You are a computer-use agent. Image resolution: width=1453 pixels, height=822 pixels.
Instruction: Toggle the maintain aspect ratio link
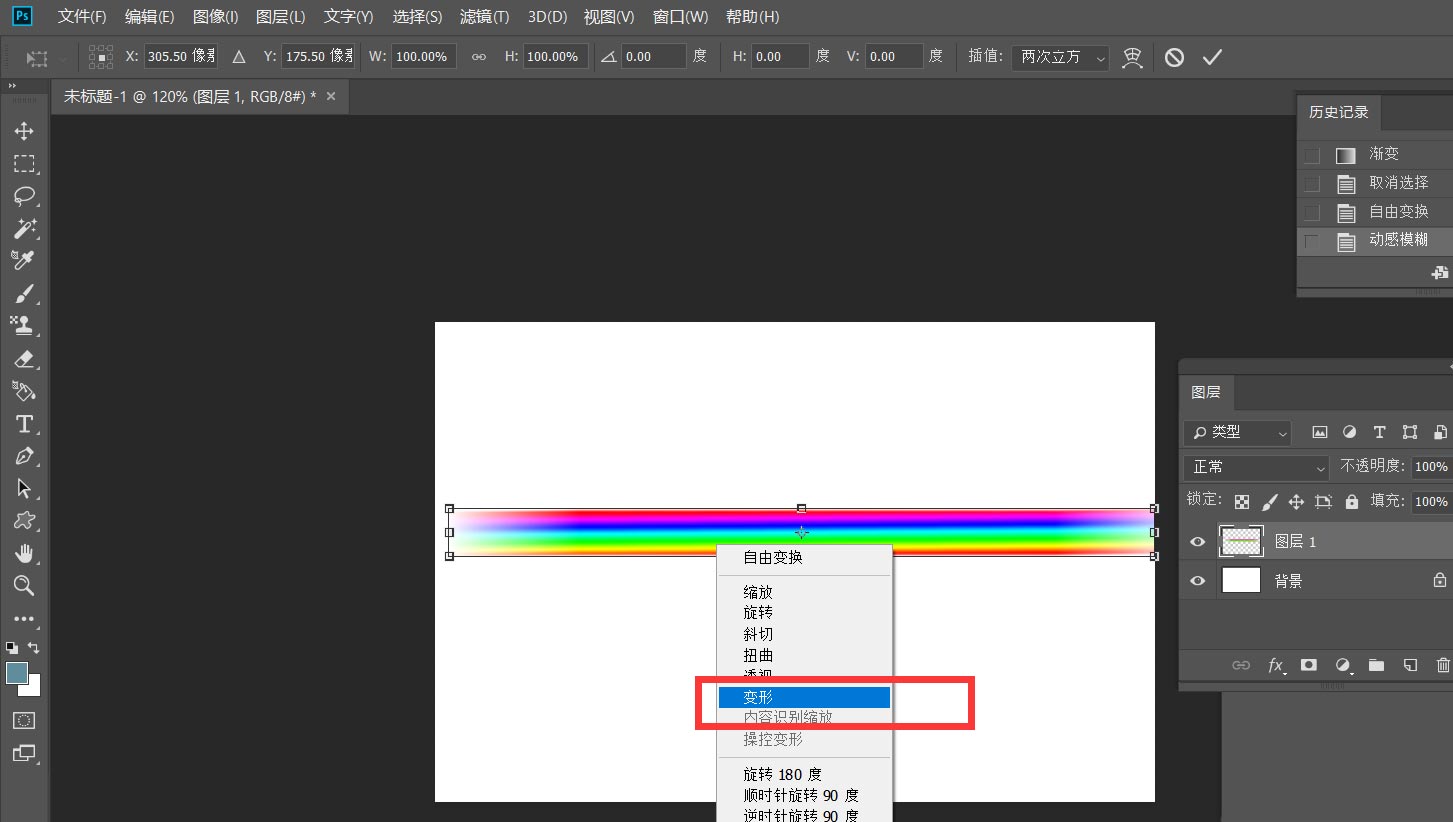pyautogui.click(x=479, y=57)
